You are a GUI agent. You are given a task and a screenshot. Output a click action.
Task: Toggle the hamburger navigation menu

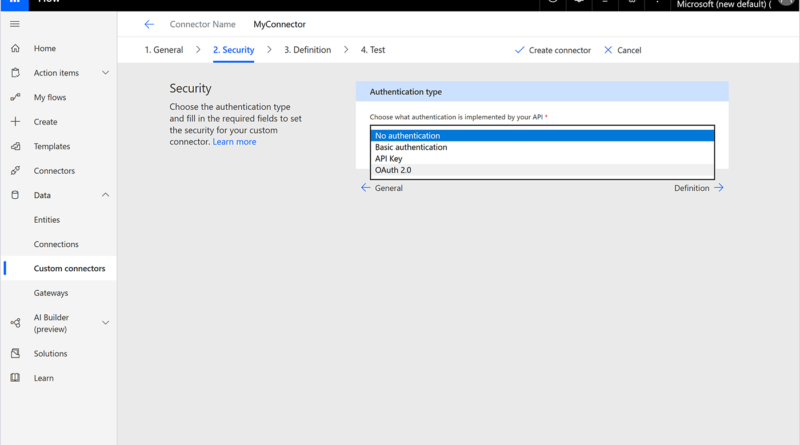tap(15, 24)
